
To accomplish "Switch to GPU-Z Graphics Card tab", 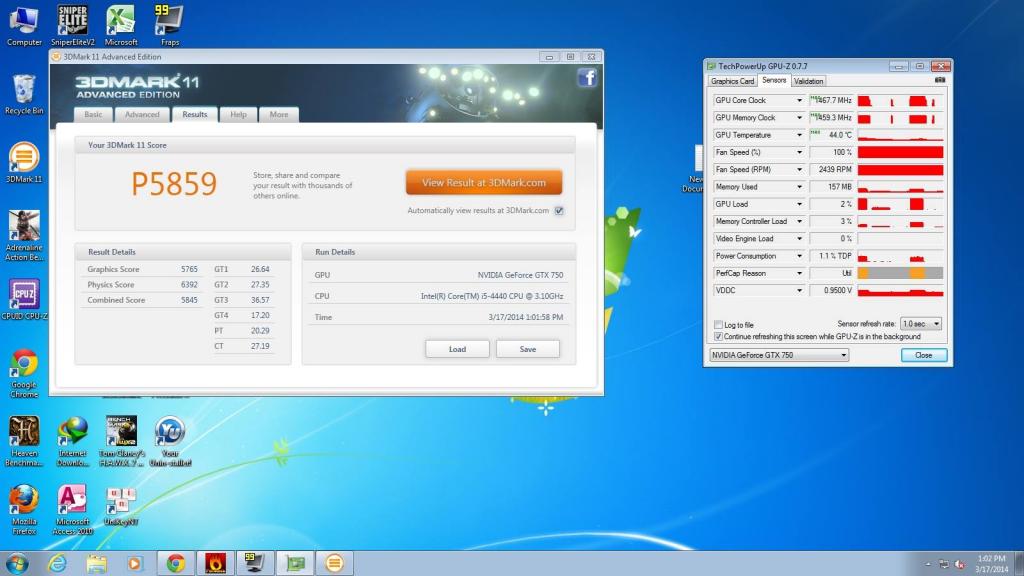I will [732, 82].
